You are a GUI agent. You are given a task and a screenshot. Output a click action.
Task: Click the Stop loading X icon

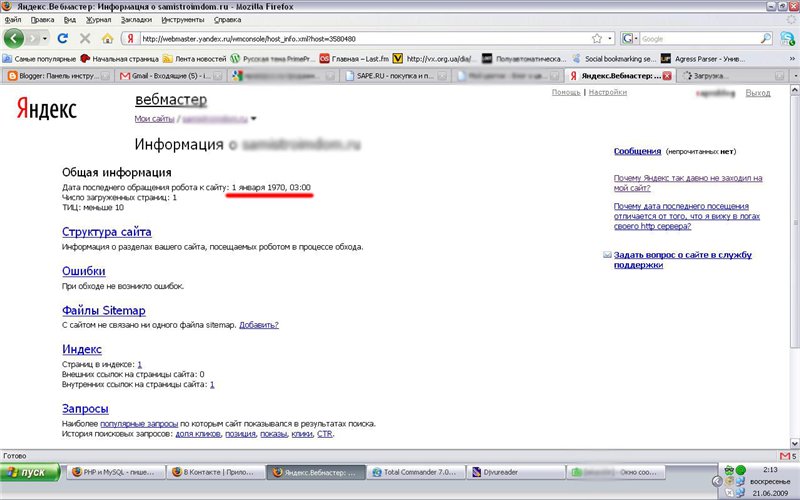[x=84, y=39]
